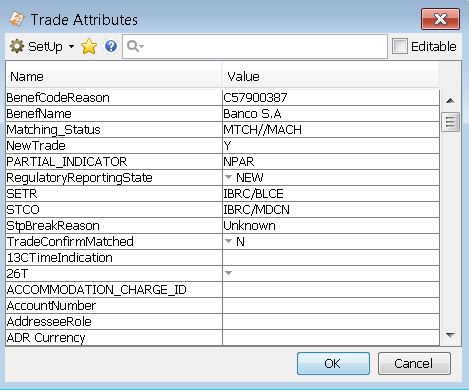Click the Cancel button
Image resolution: width=469 pixels, height=390 pixels.
[414, 363]
